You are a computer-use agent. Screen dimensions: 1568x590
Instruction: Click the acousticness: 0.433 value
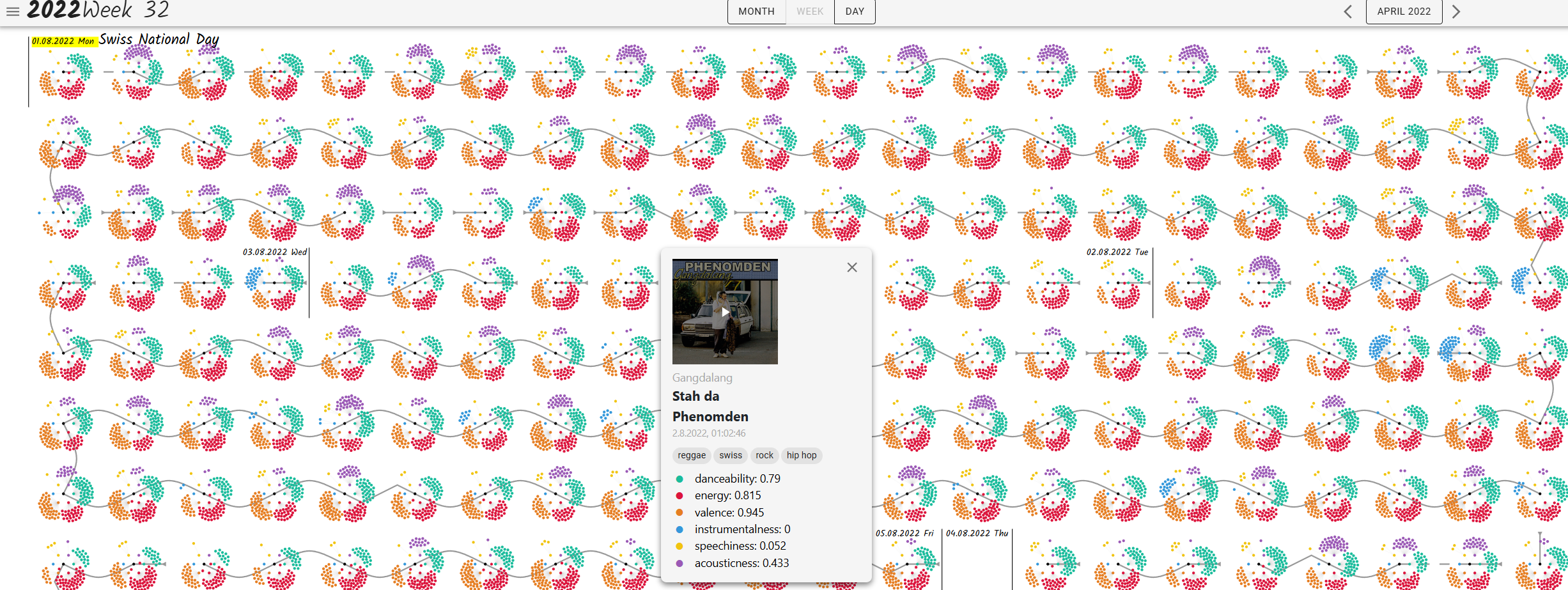point(742,563)
